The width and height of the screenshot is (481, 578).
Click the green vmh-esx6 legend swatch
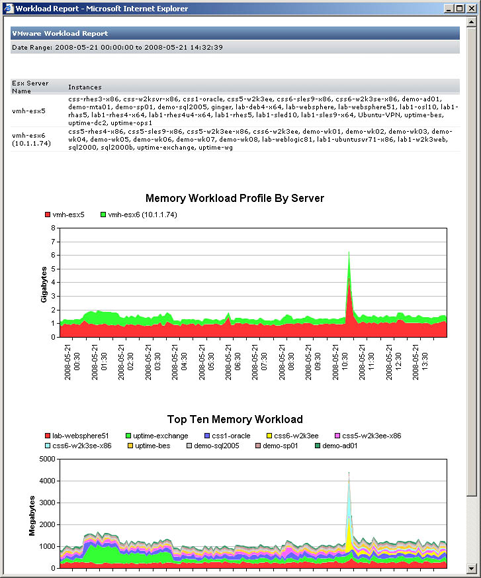coord(103,215)
